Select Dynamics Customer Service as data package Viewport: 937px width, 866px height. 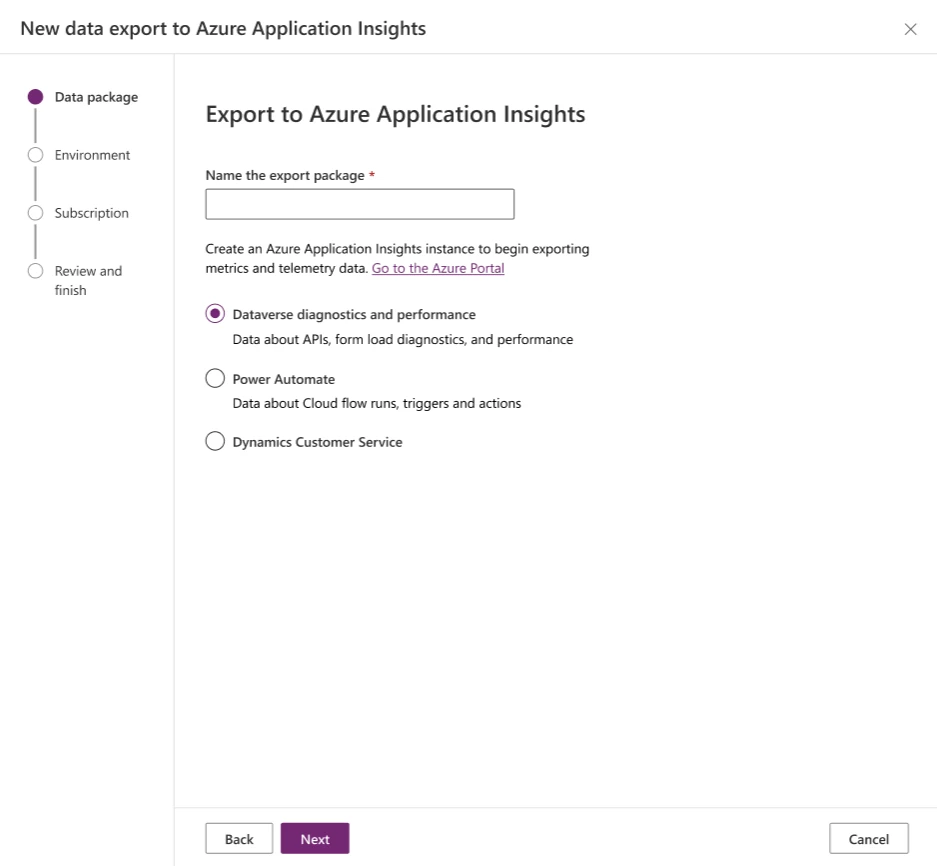coord(214,440)
